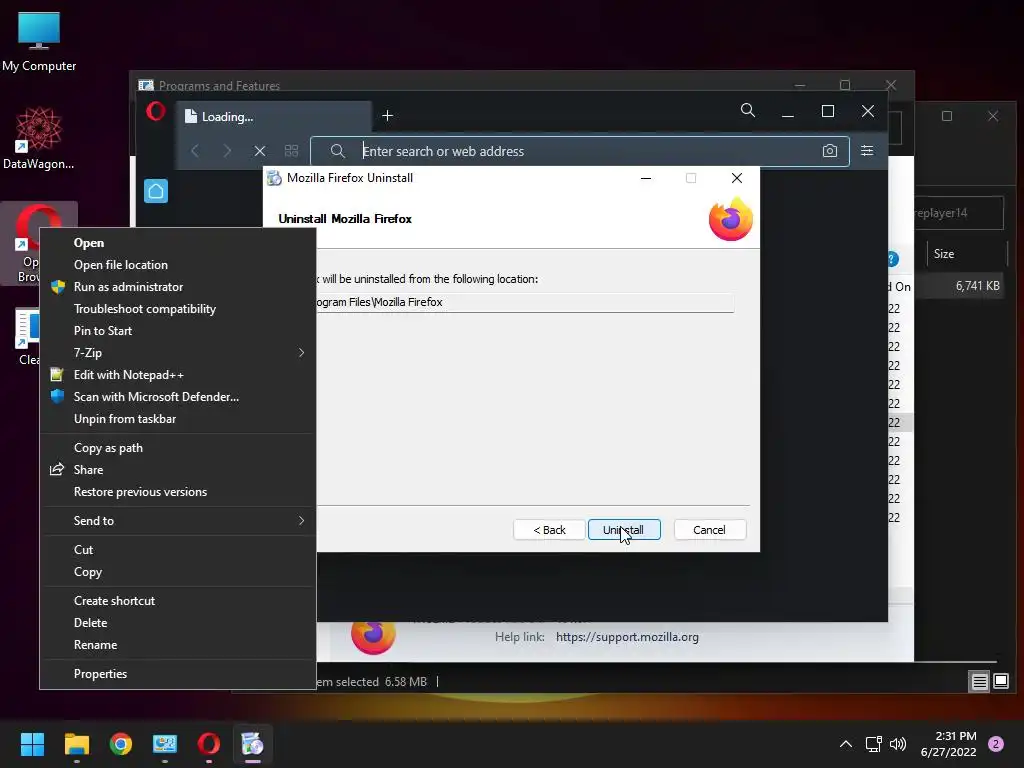Open Windows Start menu

pos(32,744)
